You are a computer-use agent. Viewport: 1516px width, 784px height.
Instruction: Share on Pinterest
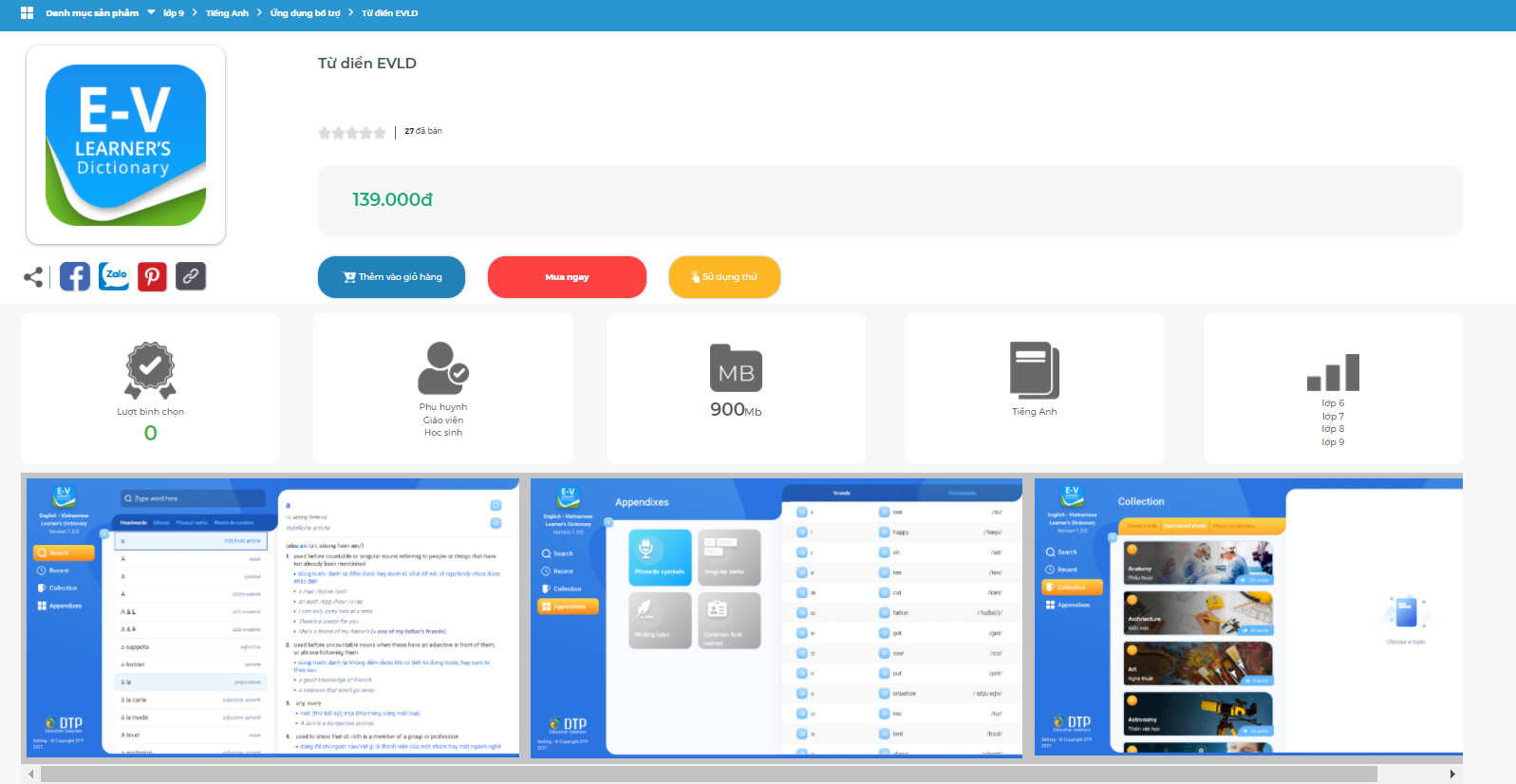[152, 276]
